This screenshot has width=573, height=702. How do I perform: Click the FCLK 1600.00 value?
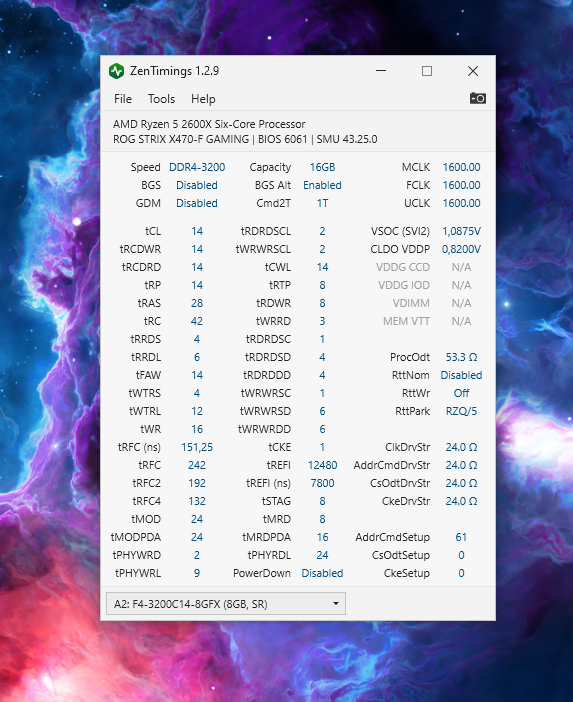[462, 185]
